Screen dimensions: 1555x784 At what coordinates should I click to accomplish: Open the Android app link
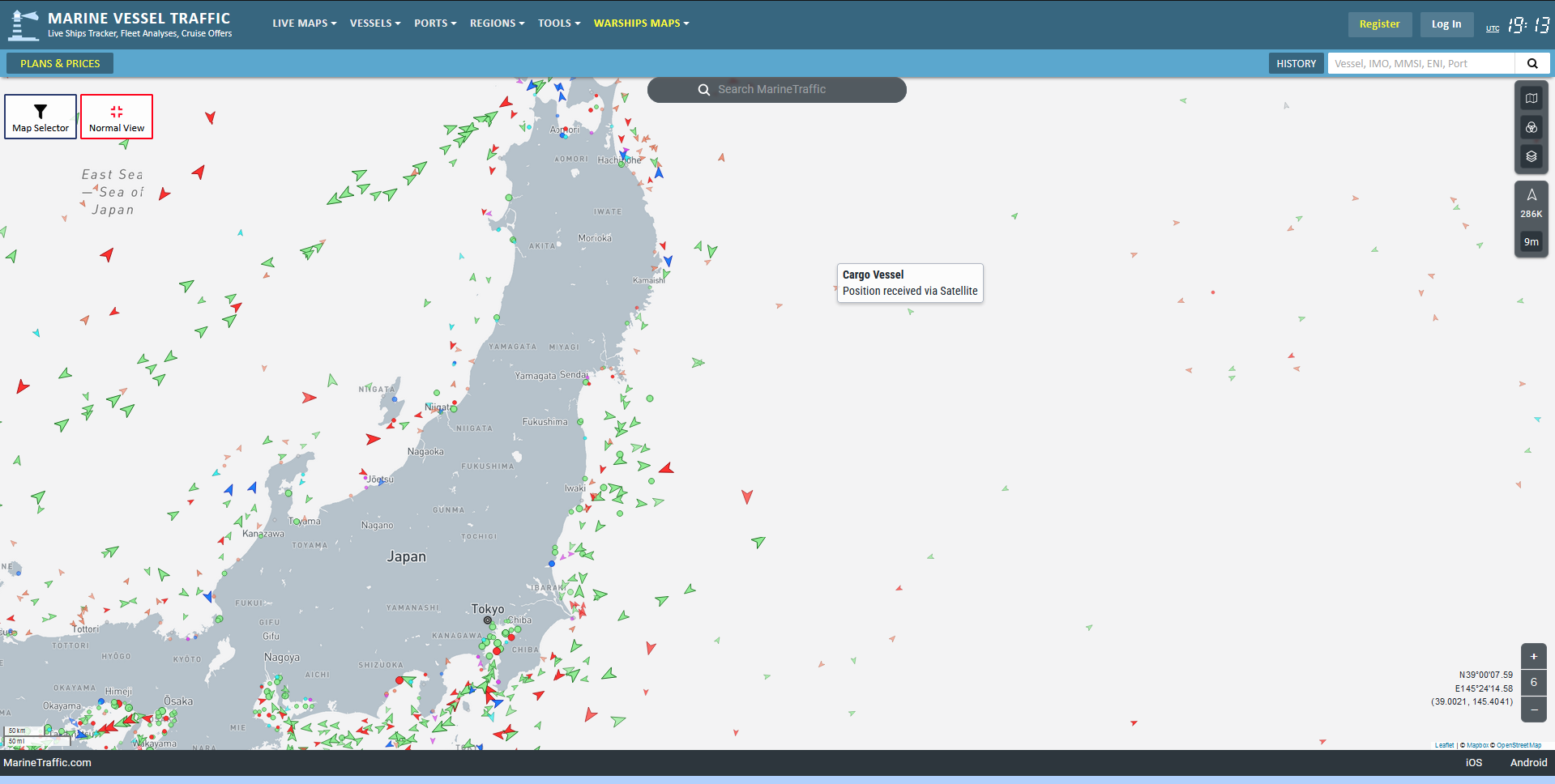(1528, 762)
